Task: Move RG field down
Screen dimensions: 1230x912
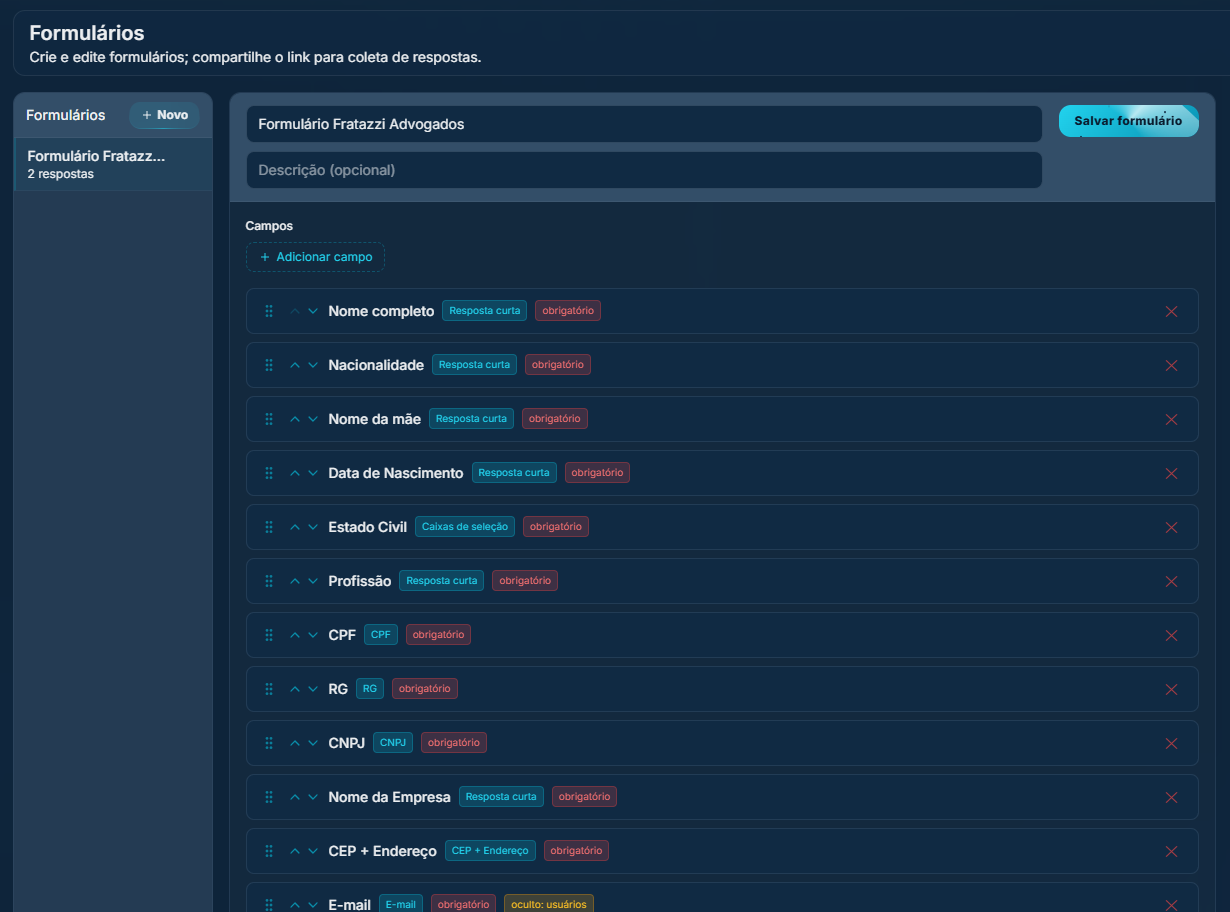Action: (x=313, y=689)
